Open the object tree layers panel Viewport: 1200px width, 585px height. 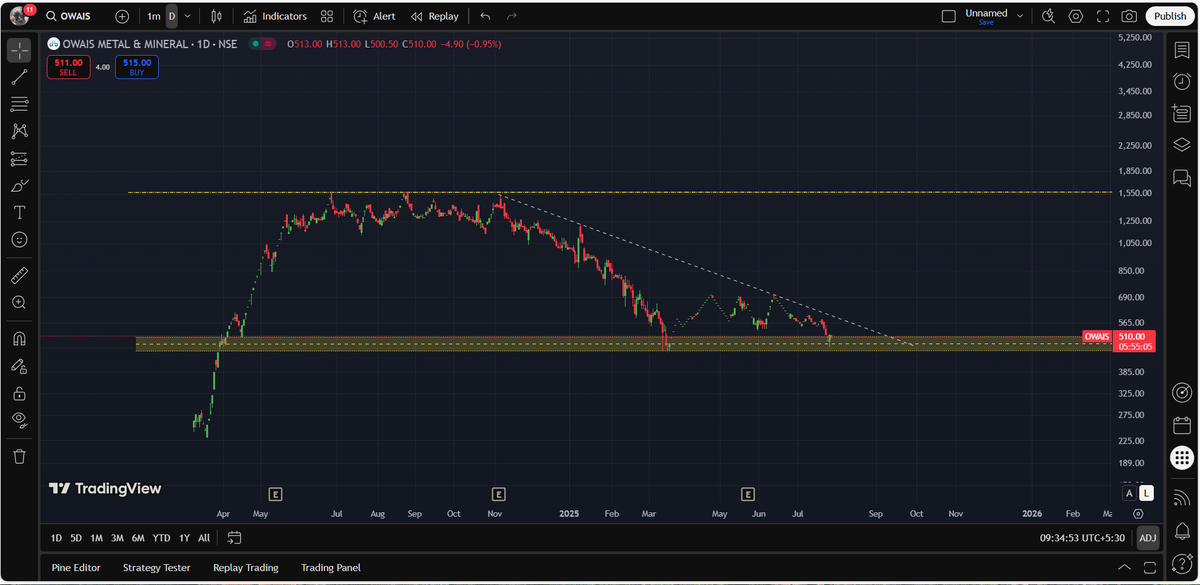tap(1181, 144)
